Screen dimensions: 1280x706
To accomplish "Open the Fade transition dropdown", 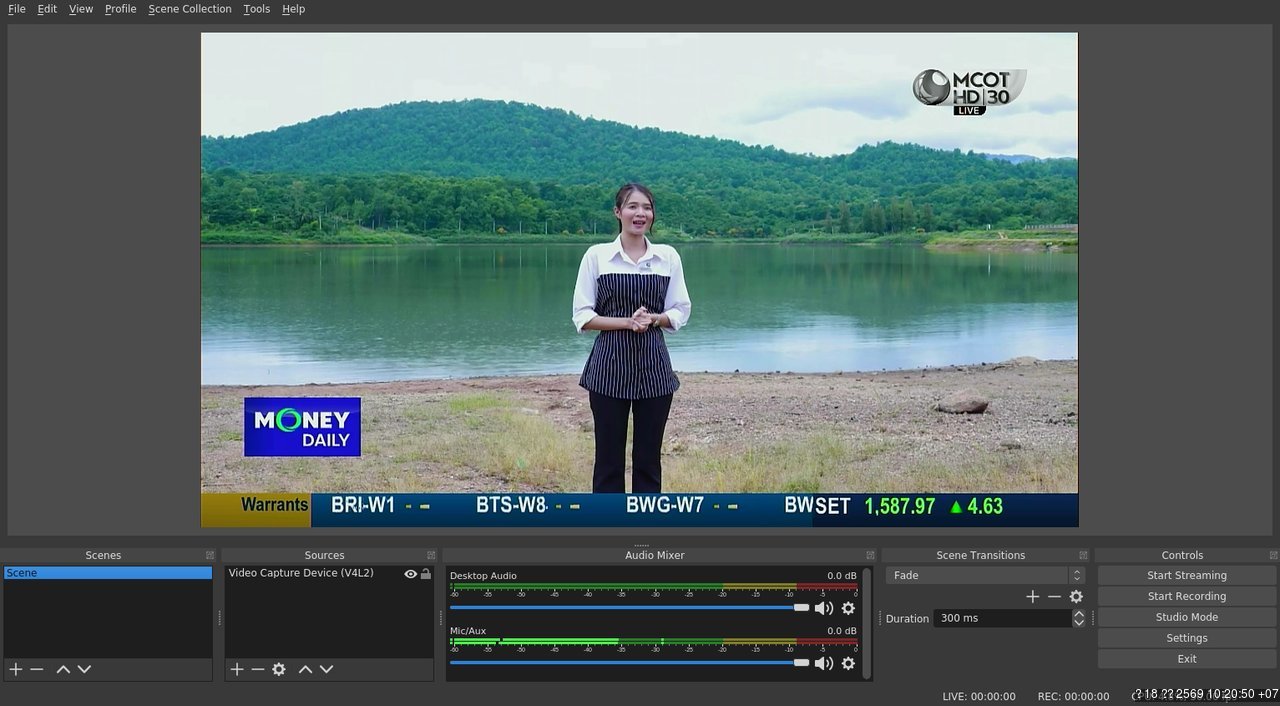I will [x=985, y=575].
